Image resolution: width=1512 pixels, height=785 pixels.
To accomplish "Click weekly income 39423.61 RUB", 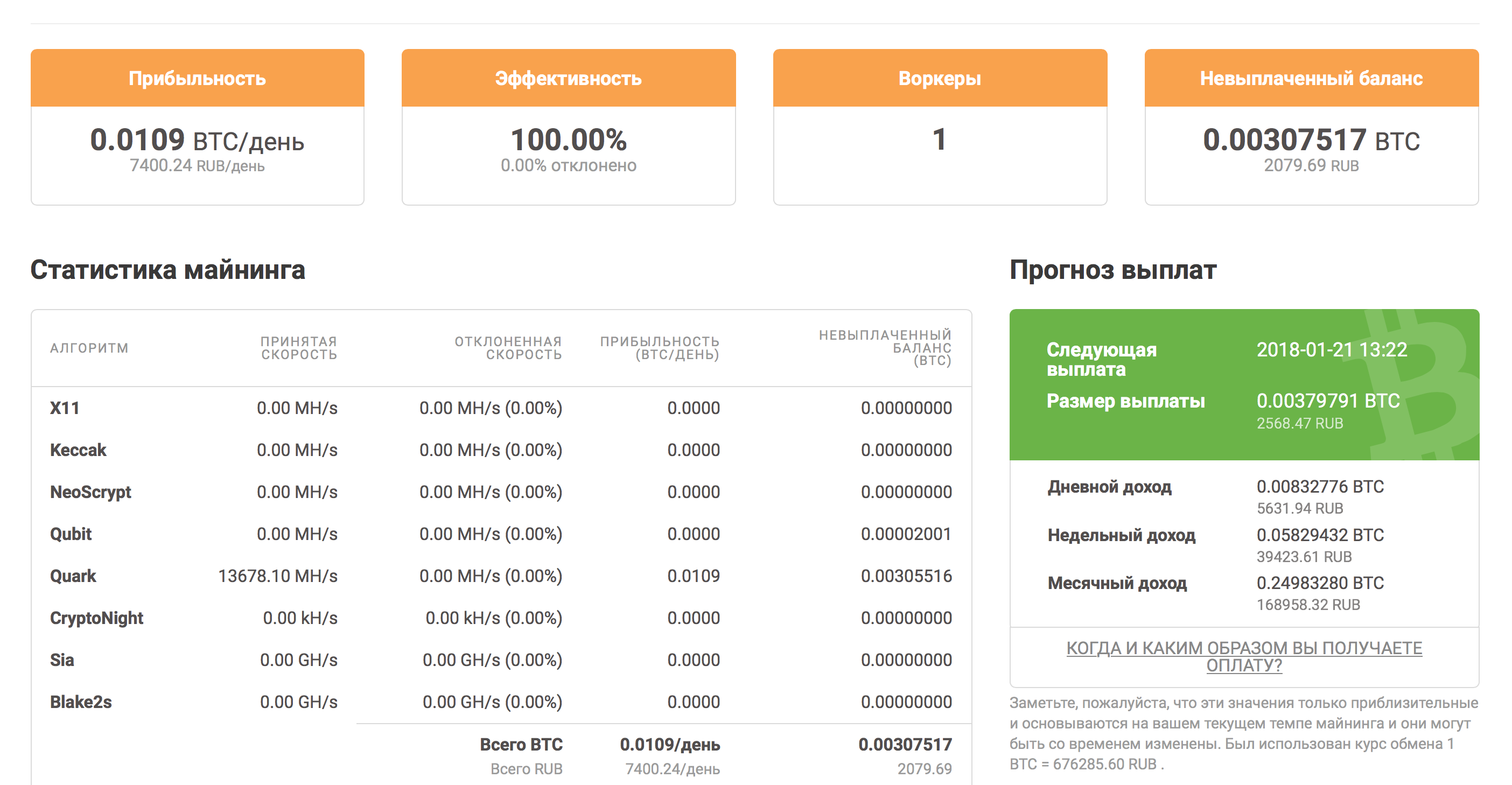I will pyautogui.click(x=1304, y=557).
